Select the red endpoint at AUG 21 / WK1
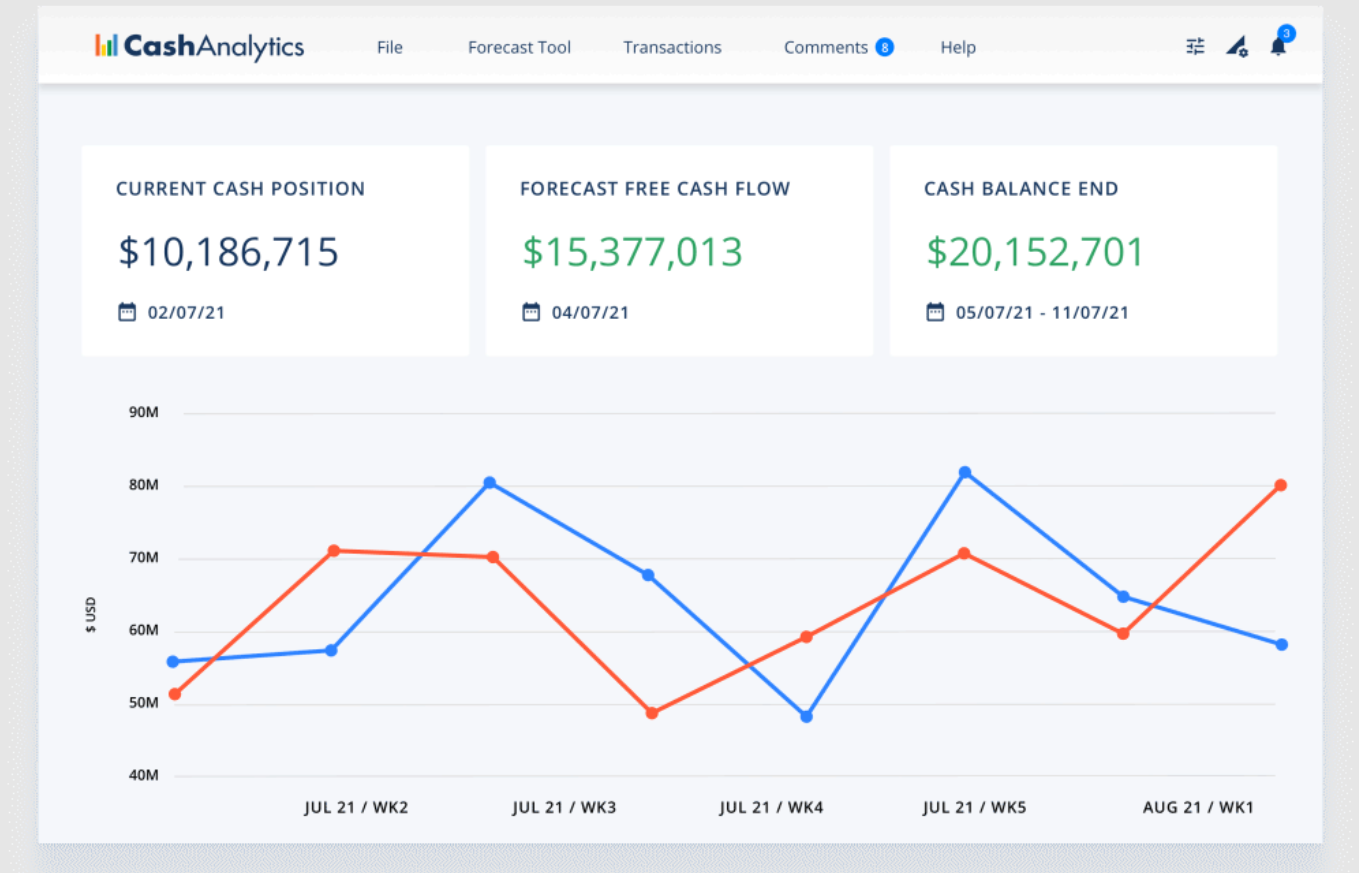Image resolution: width=1359 pixels, height=873 pixels. [1281, 485]
